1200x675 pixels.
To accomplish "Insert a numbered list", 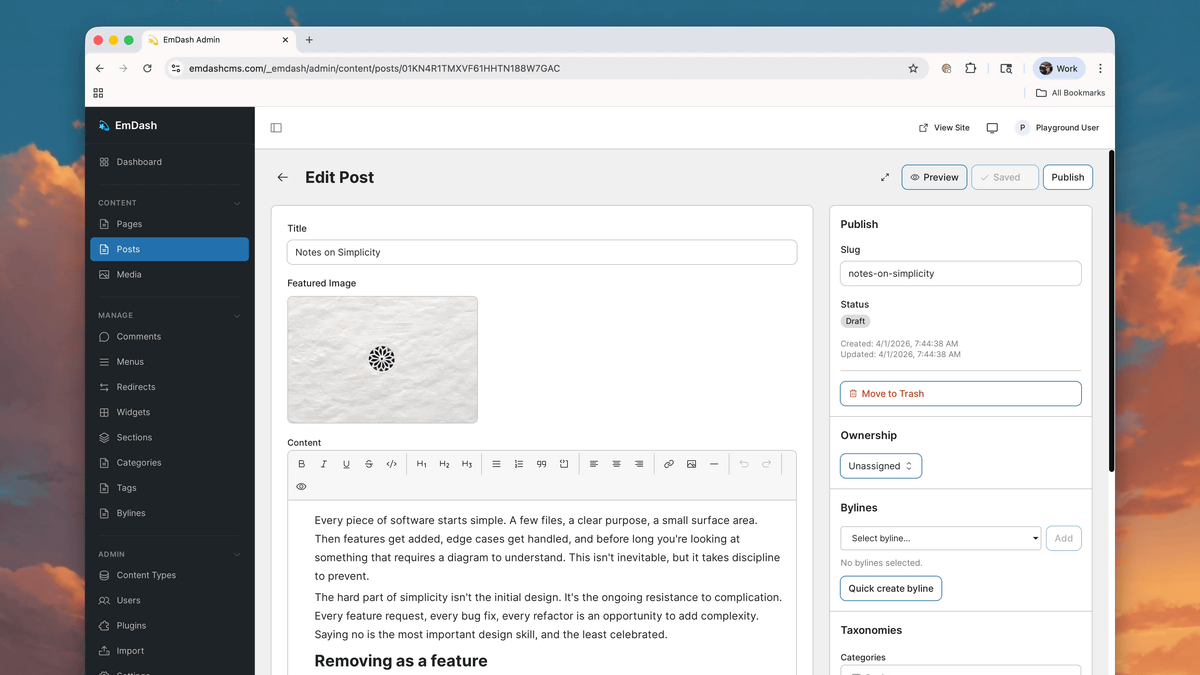I will [519, 464].
